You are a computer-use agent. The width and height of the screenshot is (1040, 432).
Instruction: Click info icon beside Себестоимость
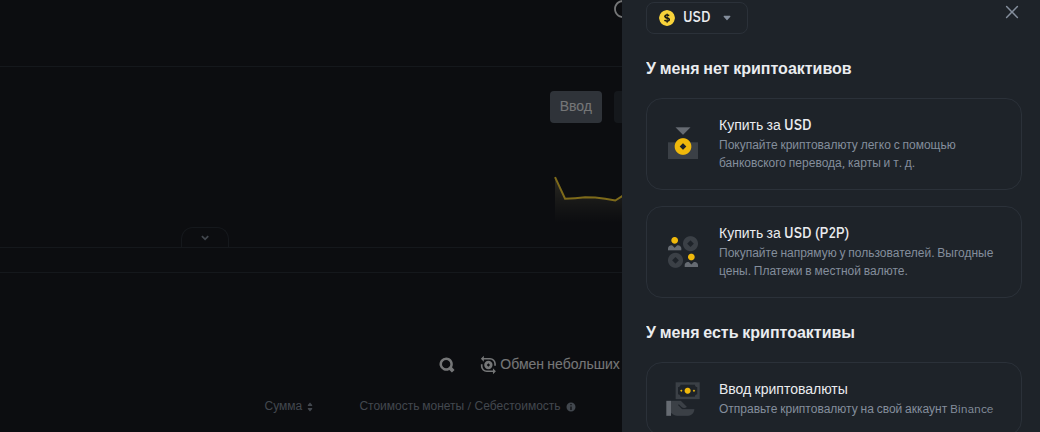pos(571,407)
